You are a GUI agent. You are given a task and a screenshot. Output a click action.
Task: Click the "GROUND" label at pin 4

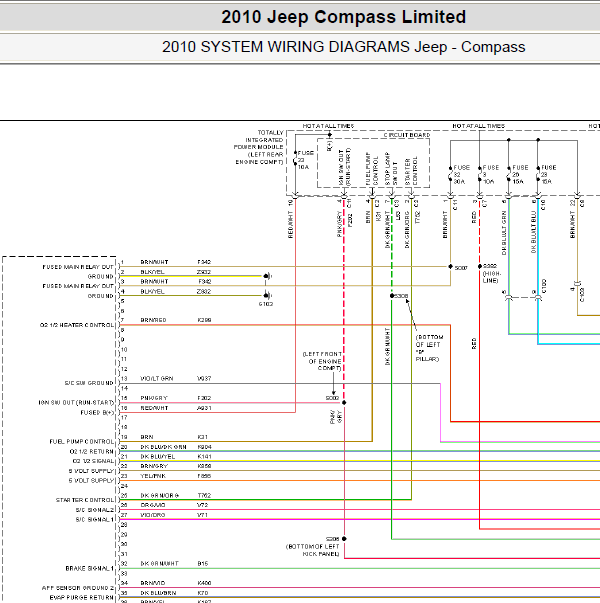(x=101, y=296)
